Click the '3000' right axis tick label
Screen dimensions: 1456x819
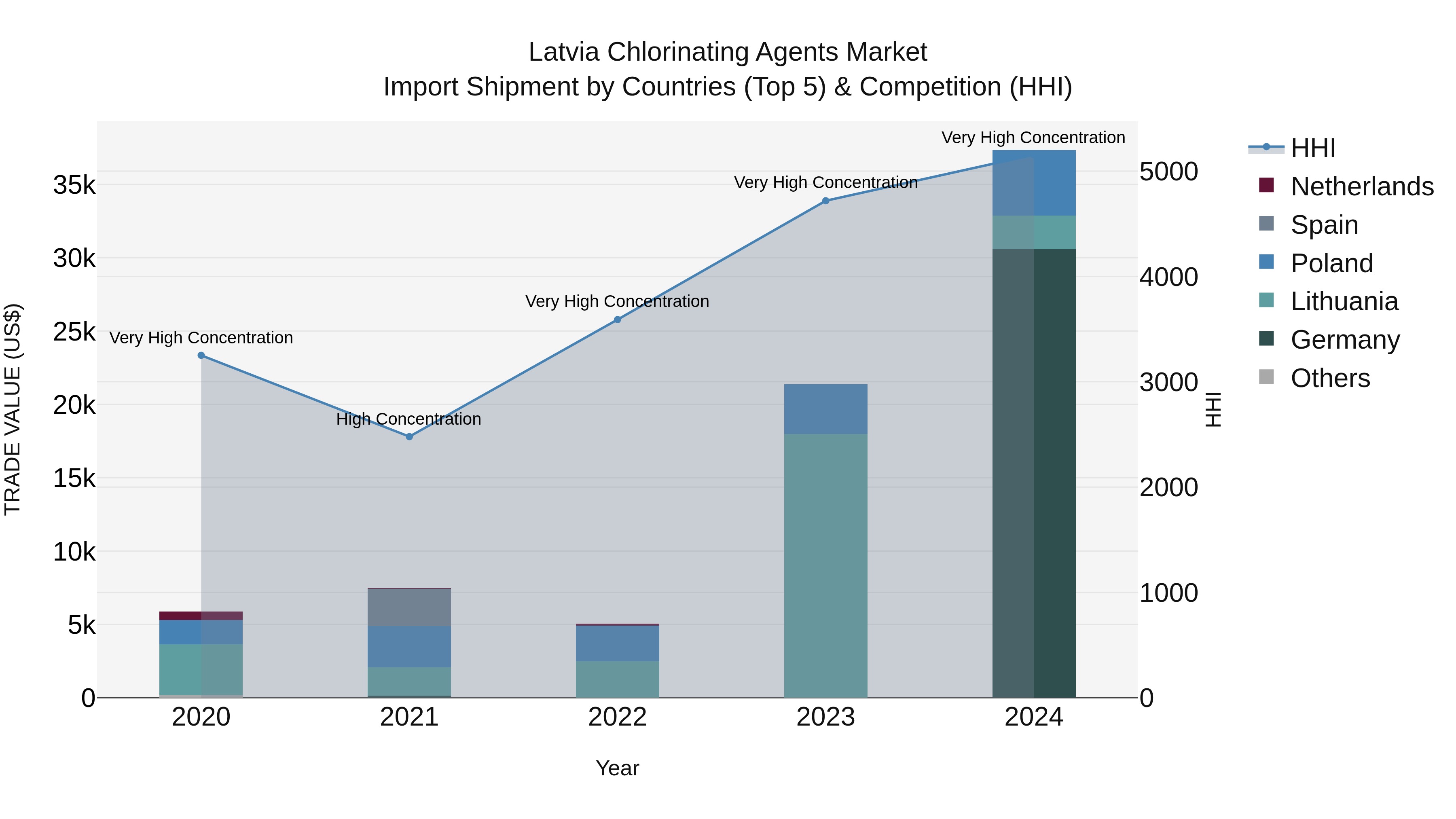(1169, 382)
